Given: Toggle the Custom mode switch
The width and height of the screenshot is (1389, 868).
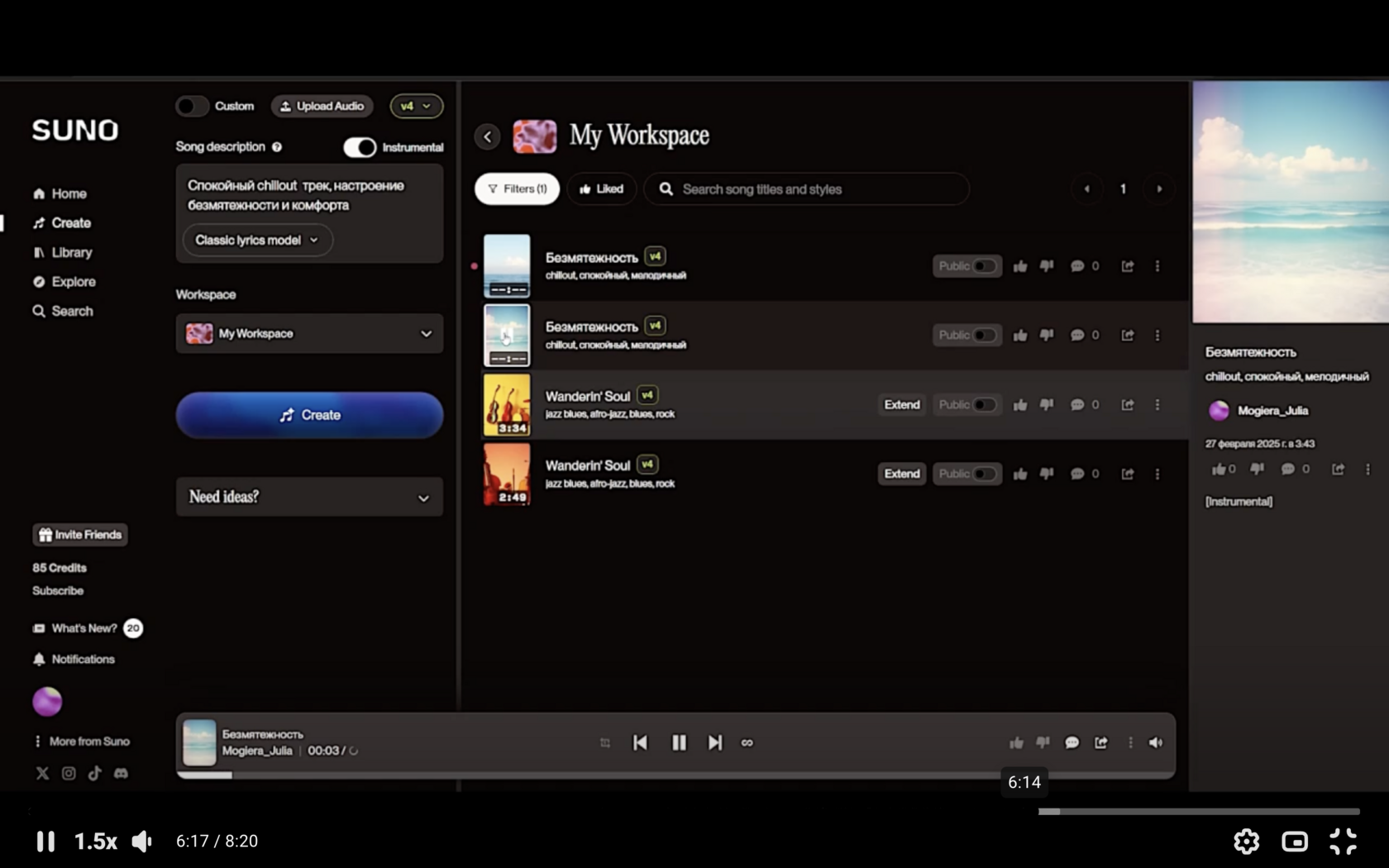Looking at the screenshot, I should click(x=192, y=106).
